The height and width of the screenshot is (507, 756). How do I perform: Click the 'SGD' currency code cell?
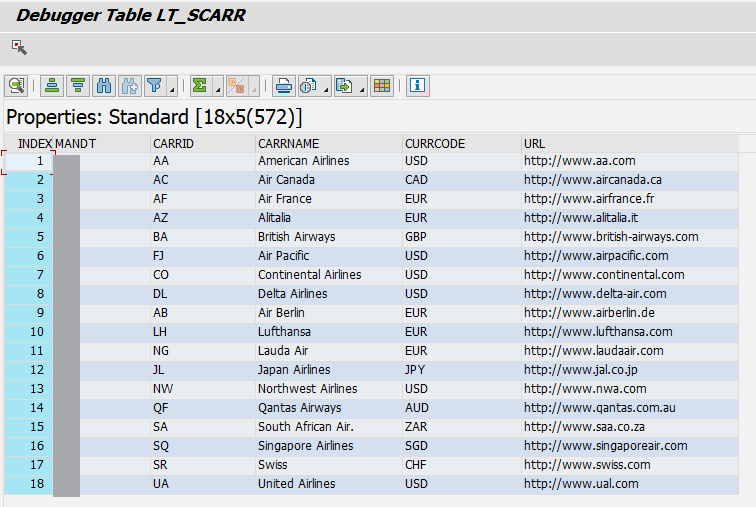click(x=462, y=446)
